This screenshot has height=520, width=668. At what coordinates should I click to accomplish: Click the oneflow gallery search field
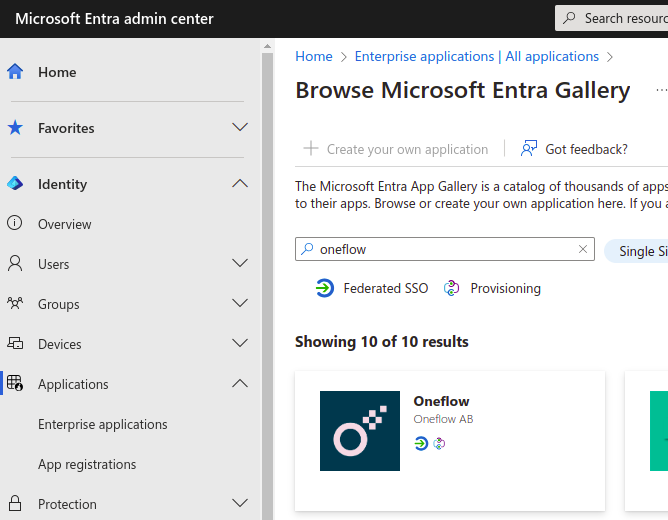click(445, 249)
